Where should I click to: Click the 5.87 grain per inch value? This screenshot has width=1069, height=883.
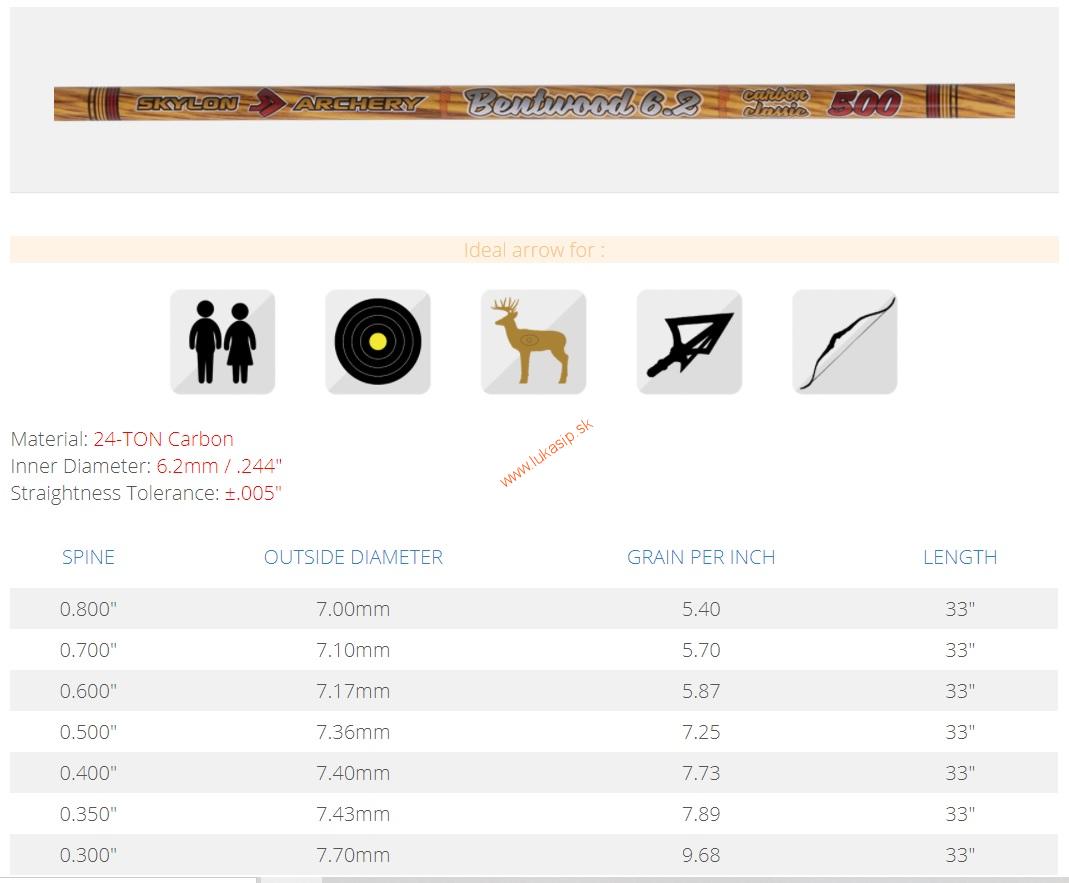[x=701, y=691]
